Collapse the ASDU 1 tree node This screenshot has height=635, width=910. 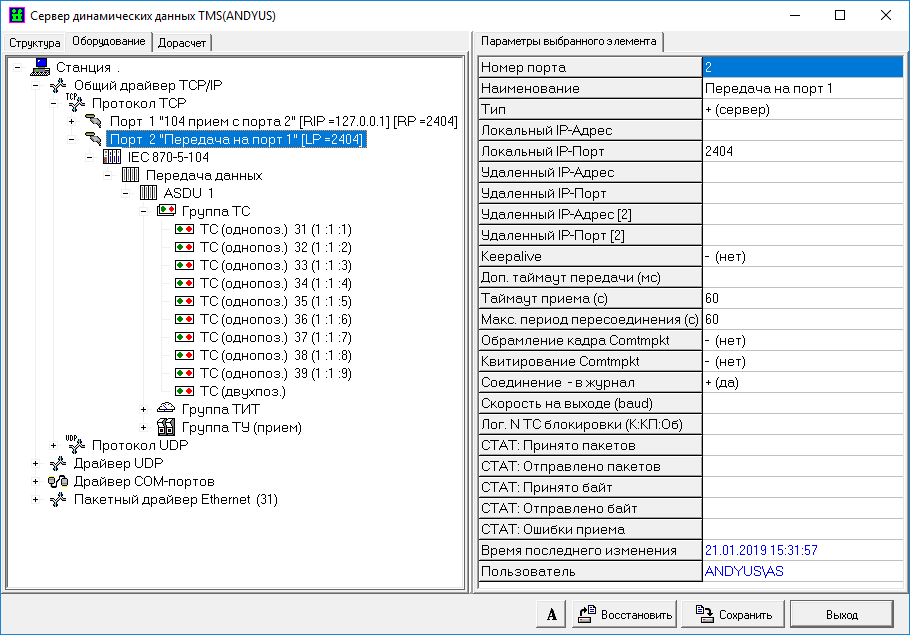[126, 193]
